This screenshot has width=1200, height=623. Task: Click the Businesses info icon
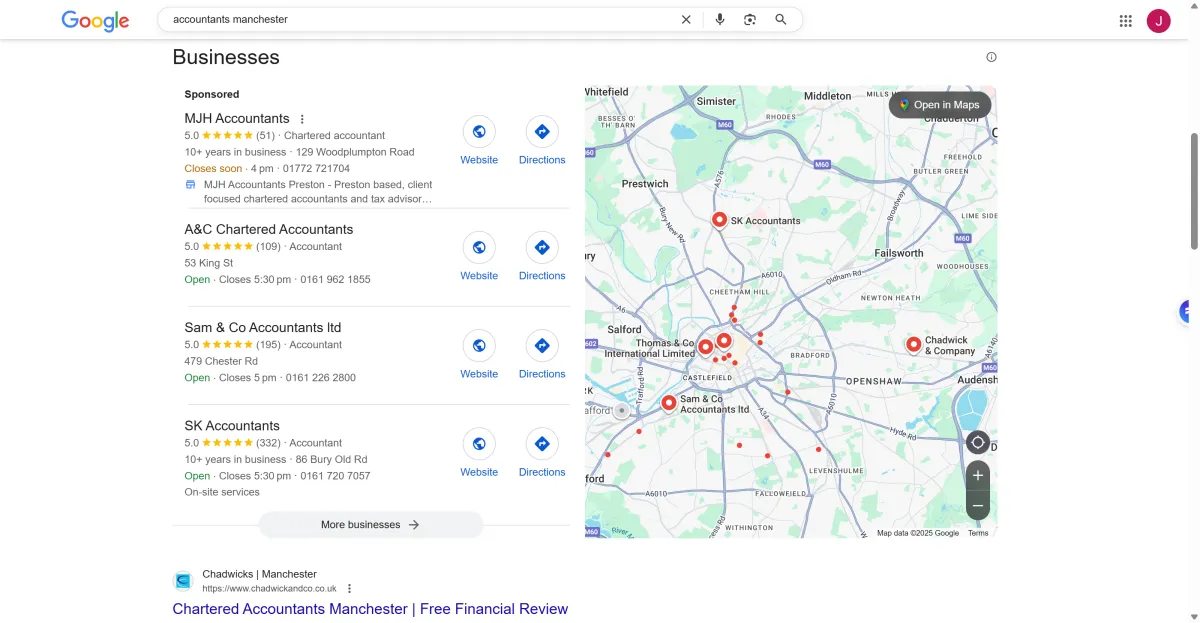(992, 57)
